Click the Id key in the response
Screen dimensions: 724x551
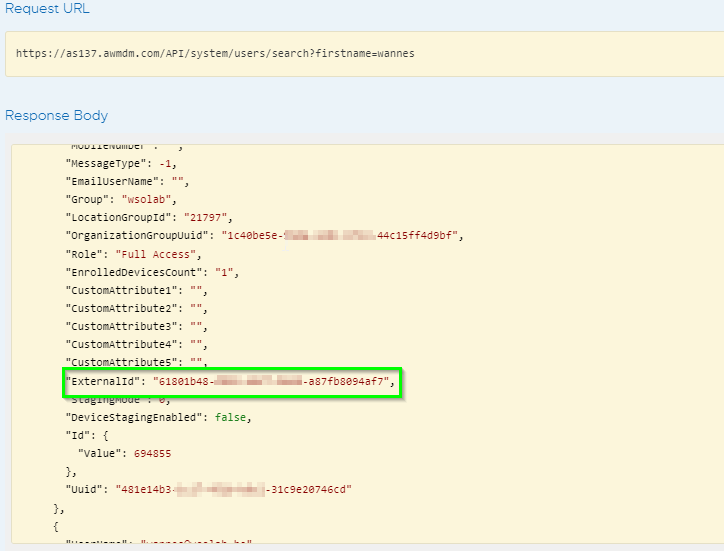(77, 435)
